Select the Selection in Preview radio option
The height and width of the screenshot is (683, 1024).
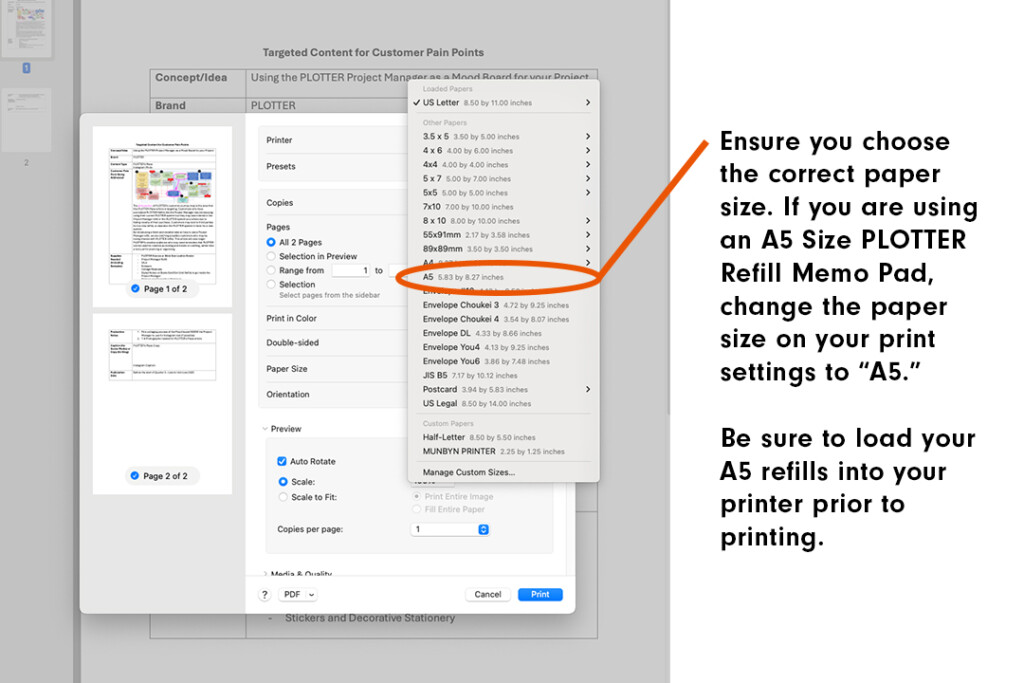[x=271, y=257]
